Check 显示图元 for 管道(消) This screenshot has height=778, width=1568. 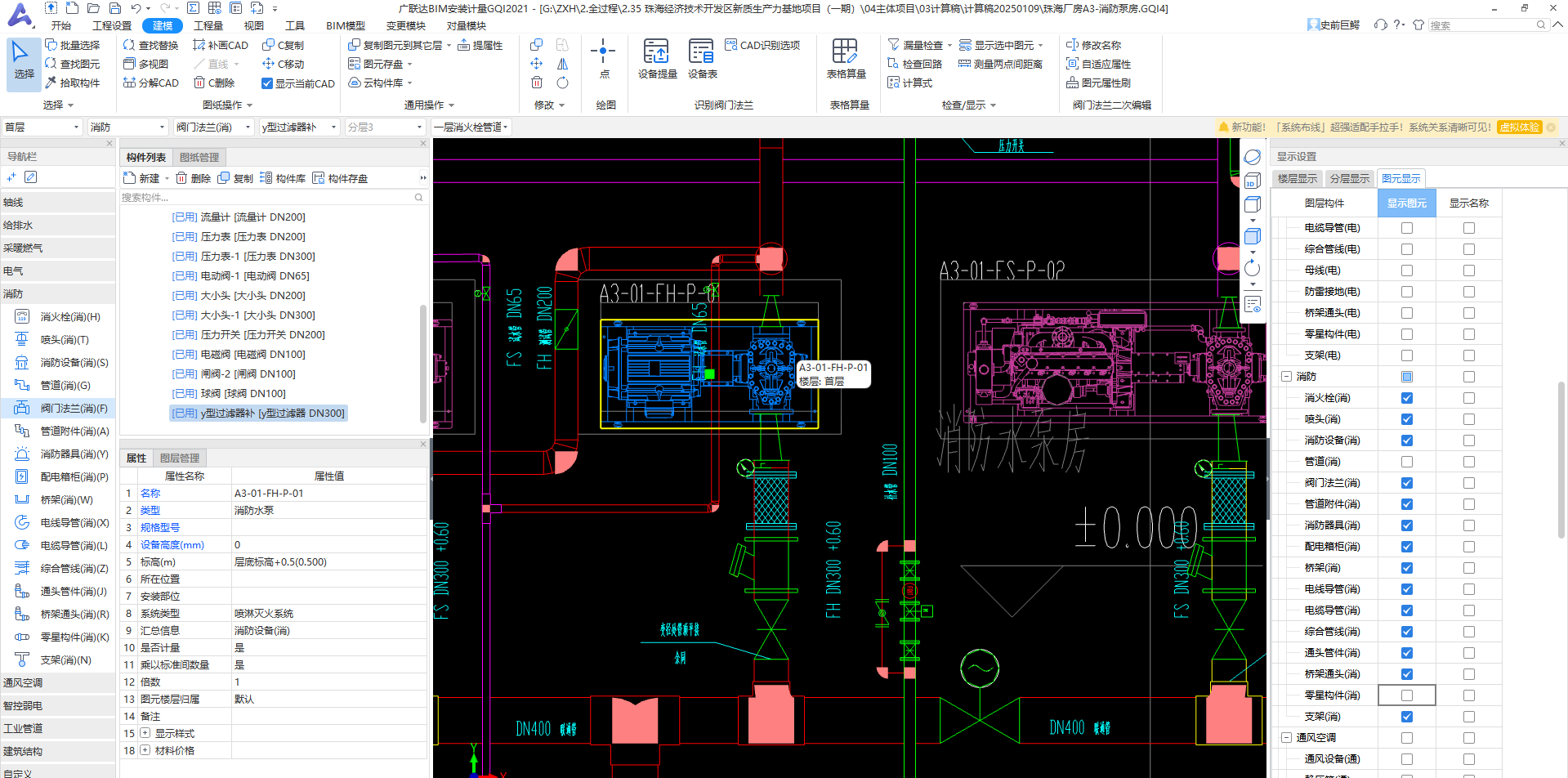1407,462
